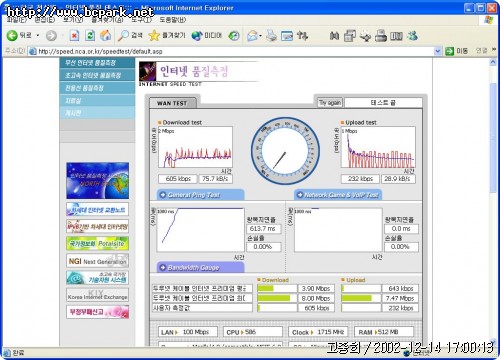Open the Back button history dropdown

tap(38, 35)
